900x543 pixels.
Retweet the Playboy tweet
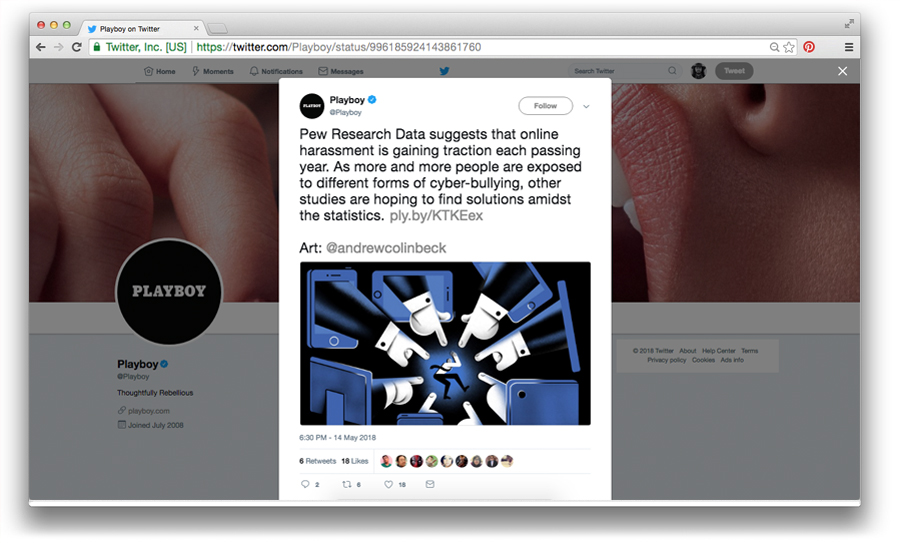tap(347, 484)
